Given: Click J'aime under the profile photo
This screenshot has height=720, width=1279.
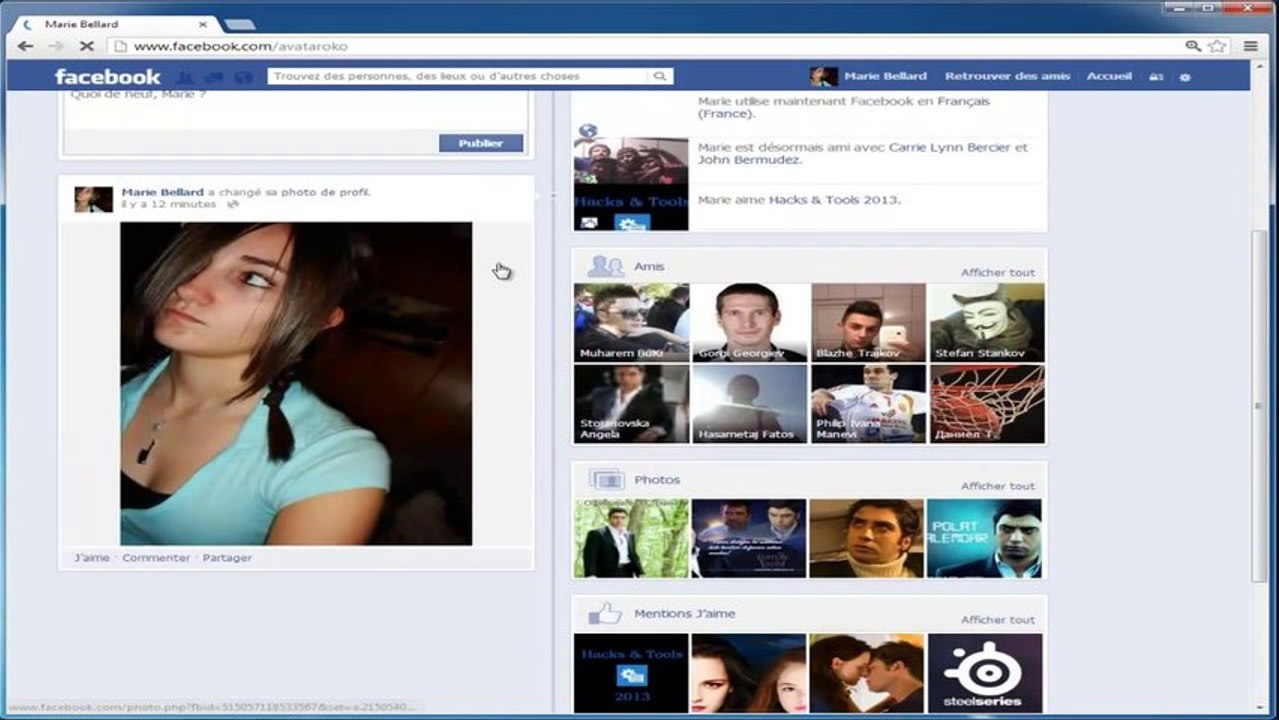Looking at the screenshot, I should 92,558.
